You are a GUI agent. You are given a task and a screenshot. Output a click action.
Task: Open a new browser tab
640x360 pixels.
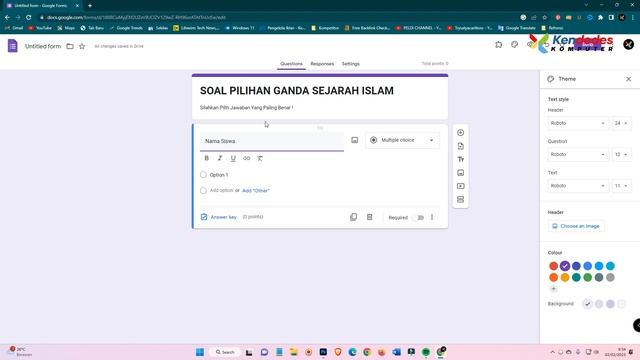90,6
